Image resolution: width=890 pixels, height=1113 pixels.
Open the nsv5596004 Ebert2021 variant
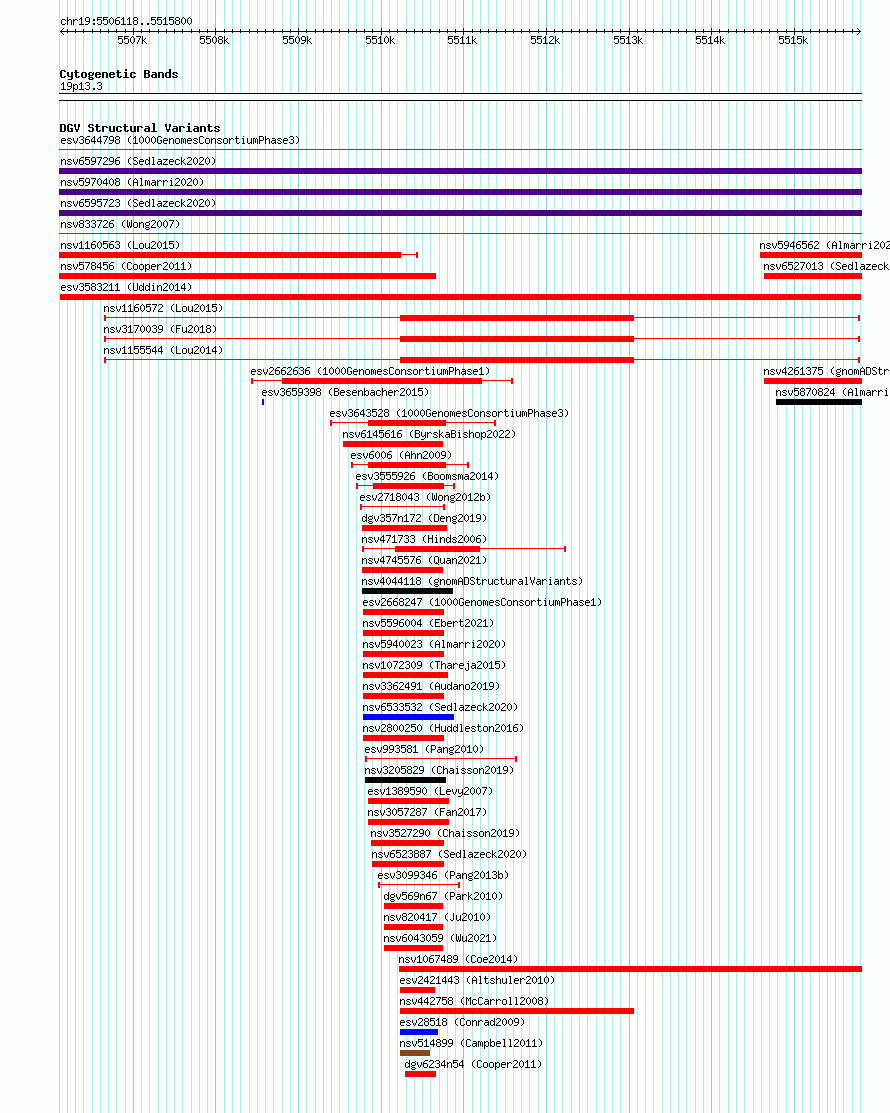pos(428,623)
